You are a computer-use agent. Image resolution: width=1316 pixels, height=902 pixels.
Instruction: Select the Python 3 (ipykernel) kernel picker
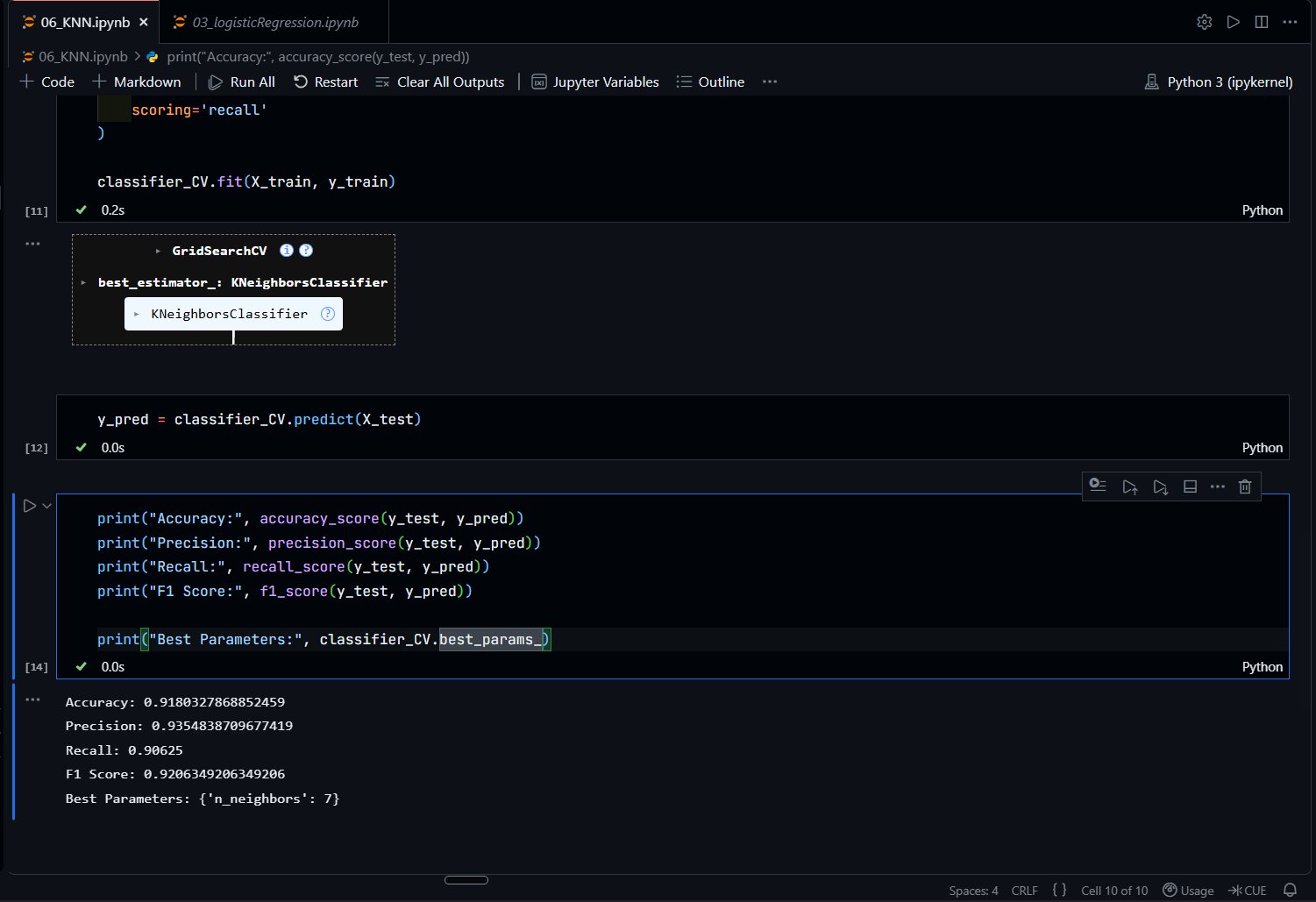(1219, 82)
